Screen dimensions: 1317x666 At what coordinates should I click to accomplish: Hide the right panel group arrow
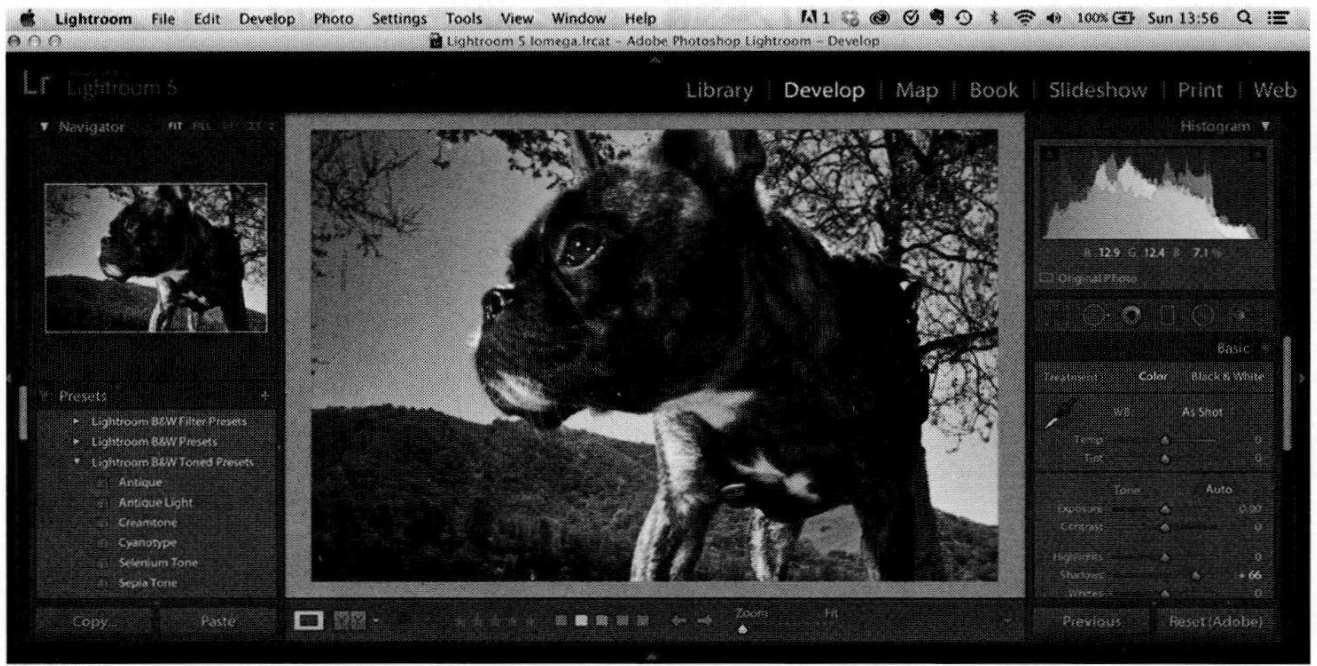click(1302, 378)
